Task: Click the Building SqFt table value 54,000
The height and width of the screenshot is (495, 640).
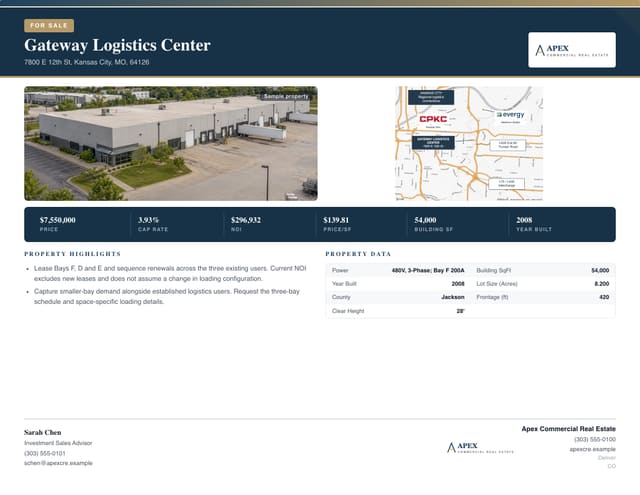Action: tap(600, 270)
